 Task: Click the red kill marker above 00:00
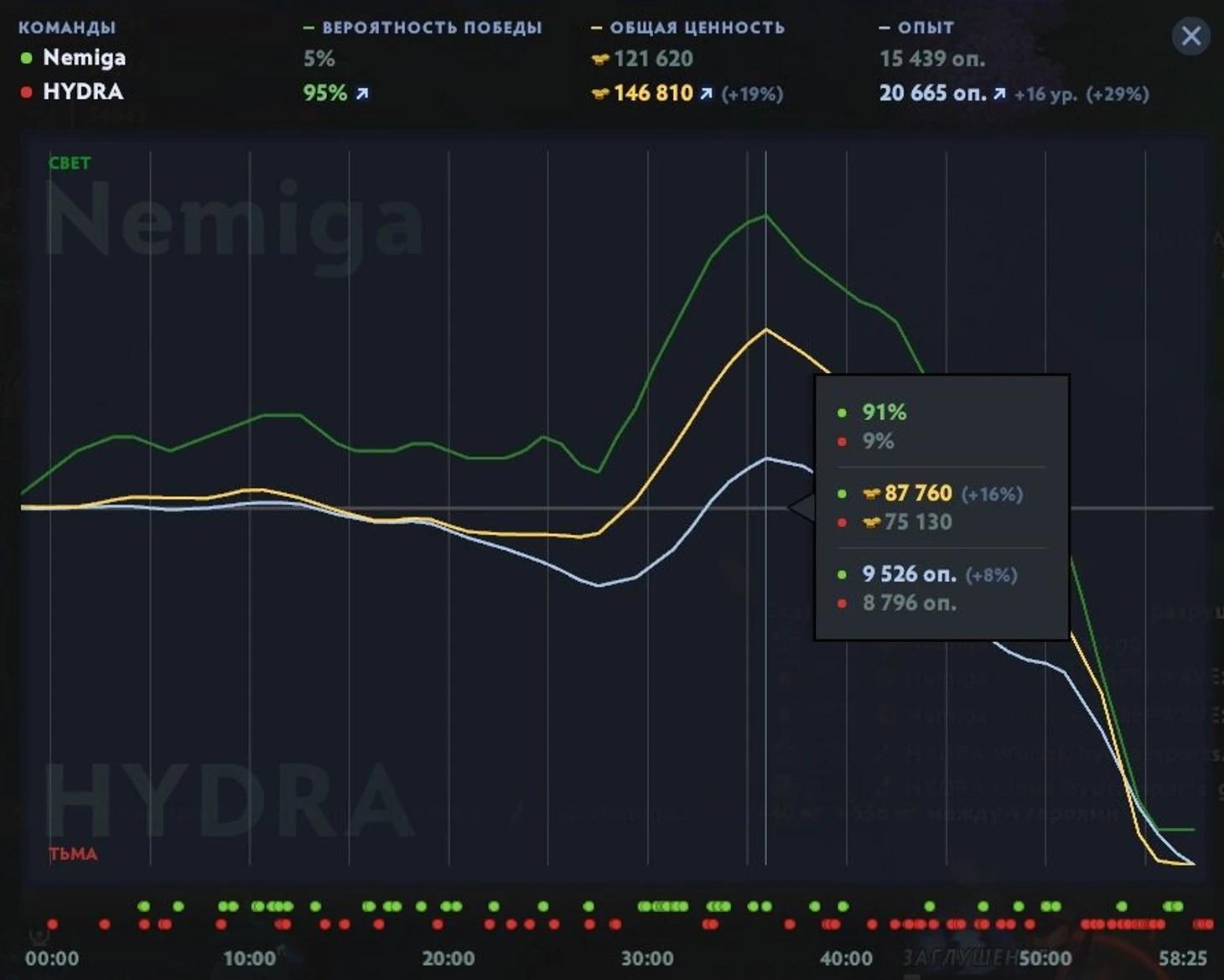(x=52, y=924)
